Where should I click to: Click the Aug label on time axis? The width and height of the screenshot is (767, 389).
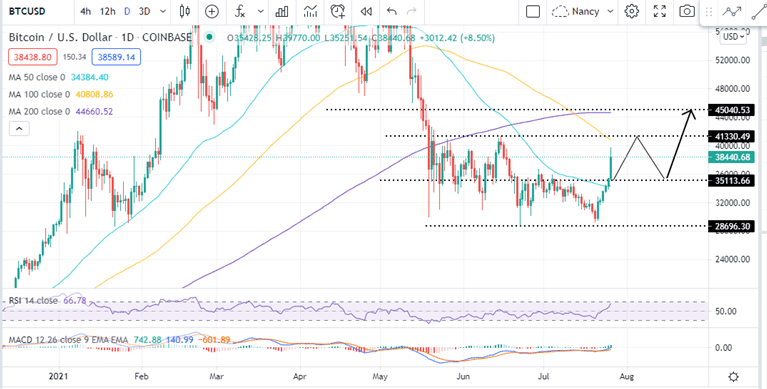click(628, 377)
